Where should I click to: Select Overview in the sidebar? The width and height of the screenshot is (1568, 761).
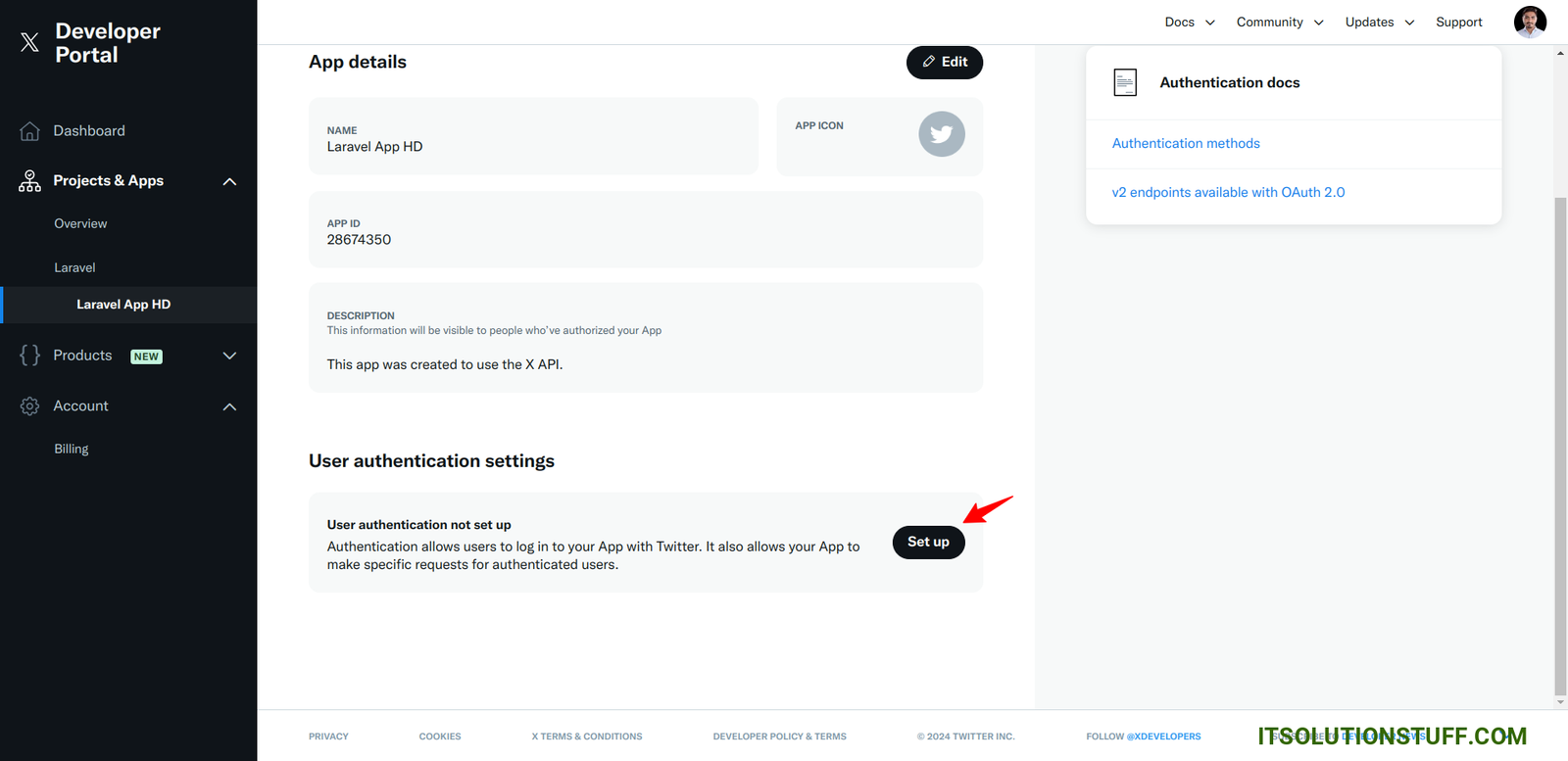(80, 224)
